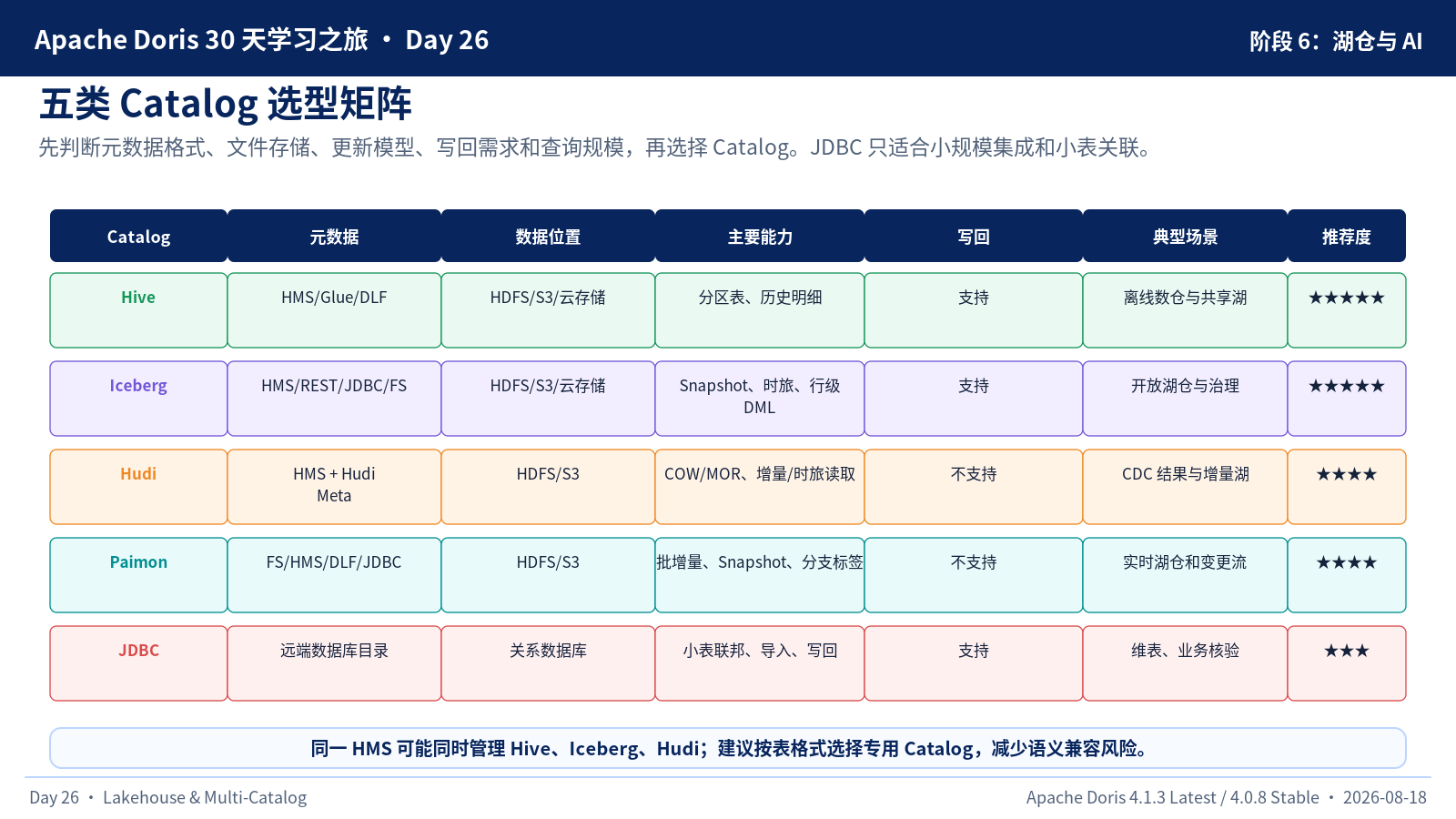The image size is (1456, 819).
Task: Click the 五类 Catalog 选型矩阵 title
Action: click(226, 104)
